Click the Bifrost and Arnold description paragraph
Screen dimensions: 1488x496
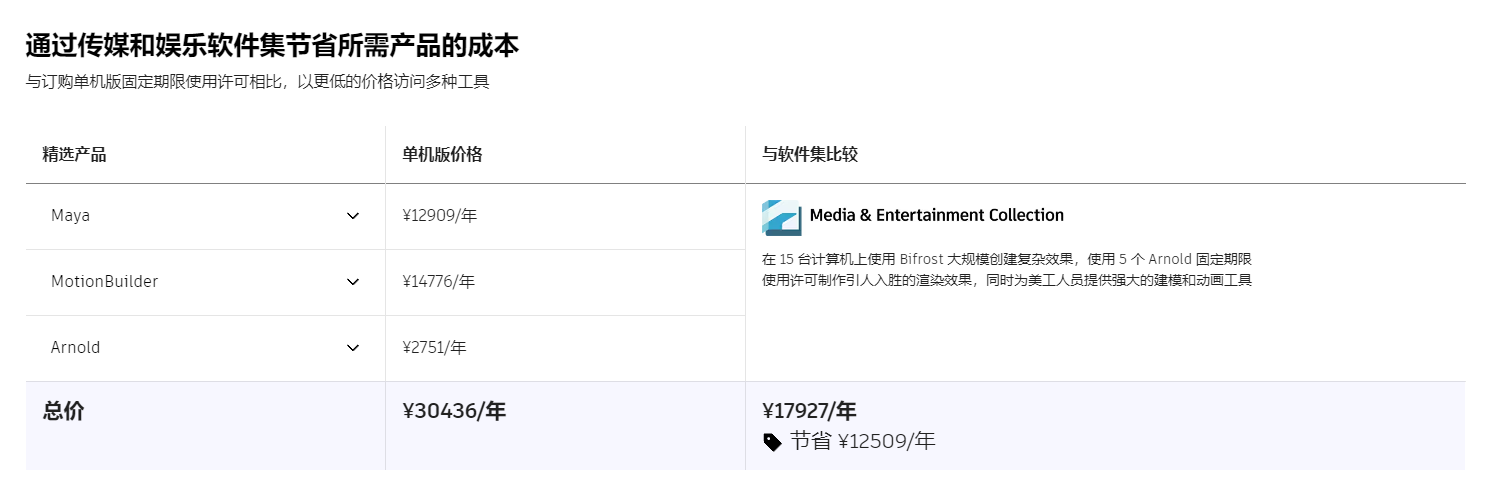tap(1006, 269)
